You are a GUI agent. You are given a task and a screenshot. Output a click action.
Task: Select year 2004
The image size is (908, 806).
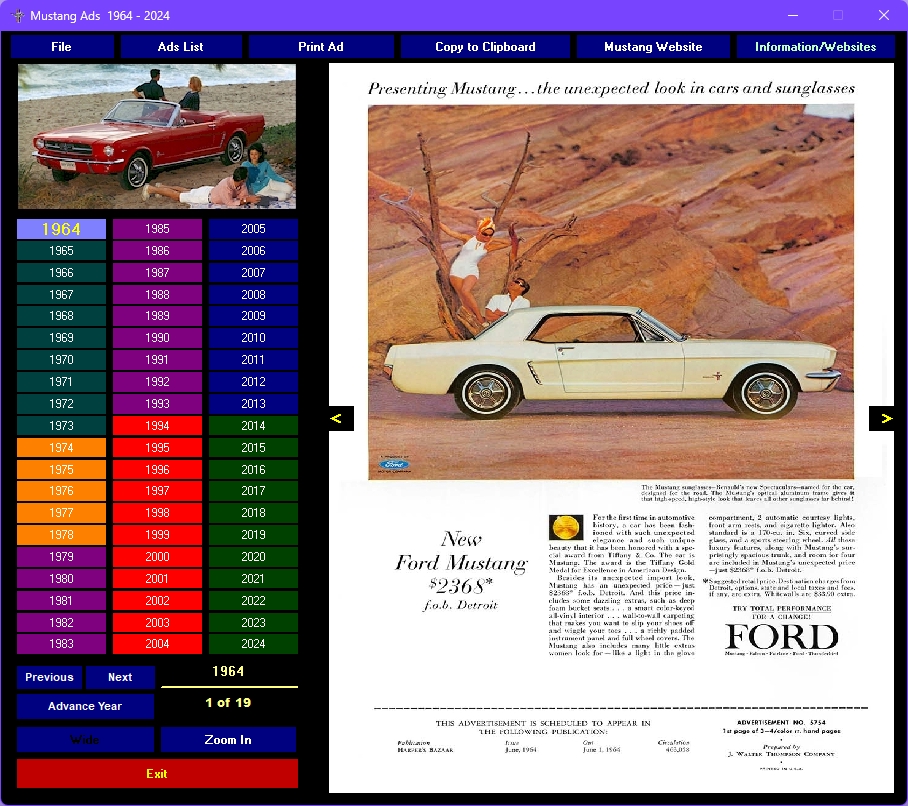(x=158, y=644)
